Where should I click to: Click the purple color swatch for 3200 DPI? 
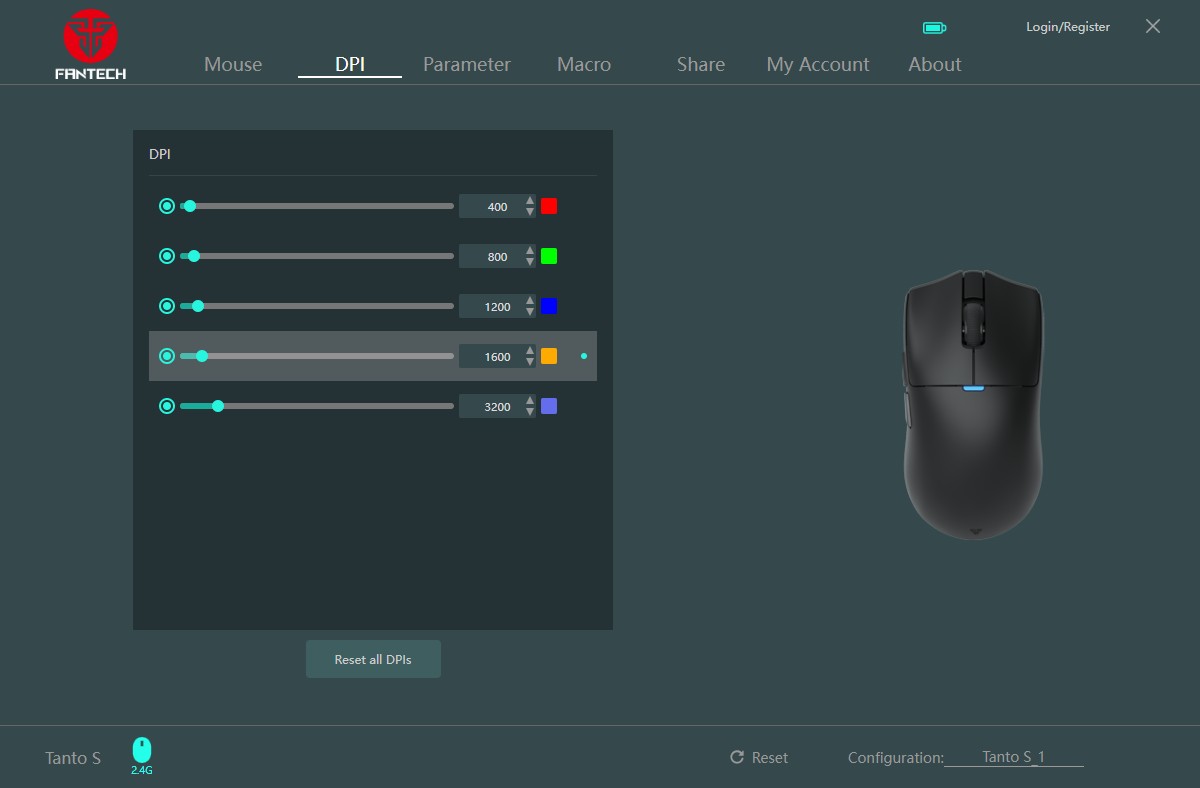(549, 406)
